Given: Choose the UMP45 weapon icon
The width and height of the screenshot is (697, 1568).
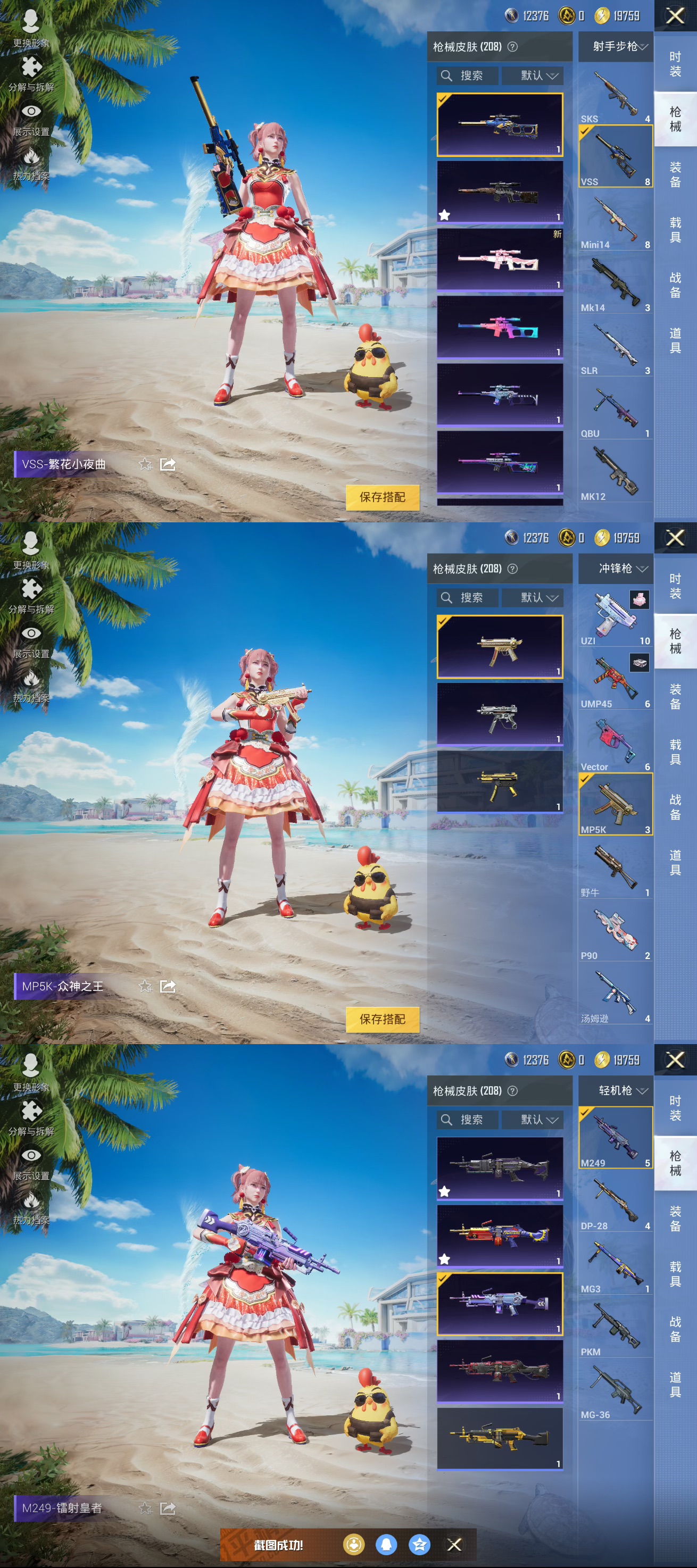Looking at the screenshot, I should click(616, 679).
